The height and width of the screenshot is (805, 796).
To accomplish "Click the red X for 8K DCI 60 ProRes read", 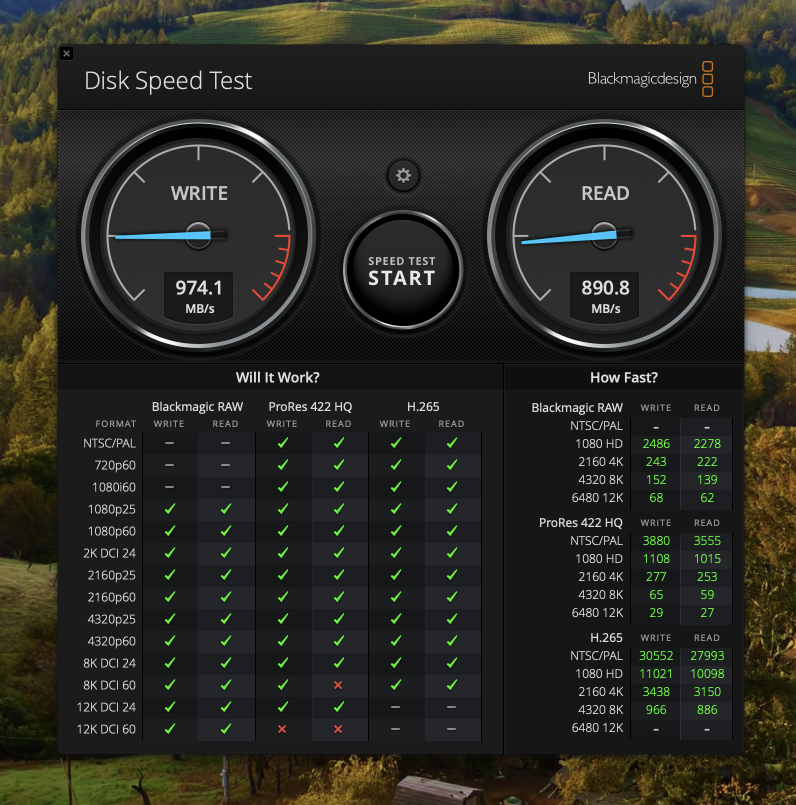I will 338,685.
